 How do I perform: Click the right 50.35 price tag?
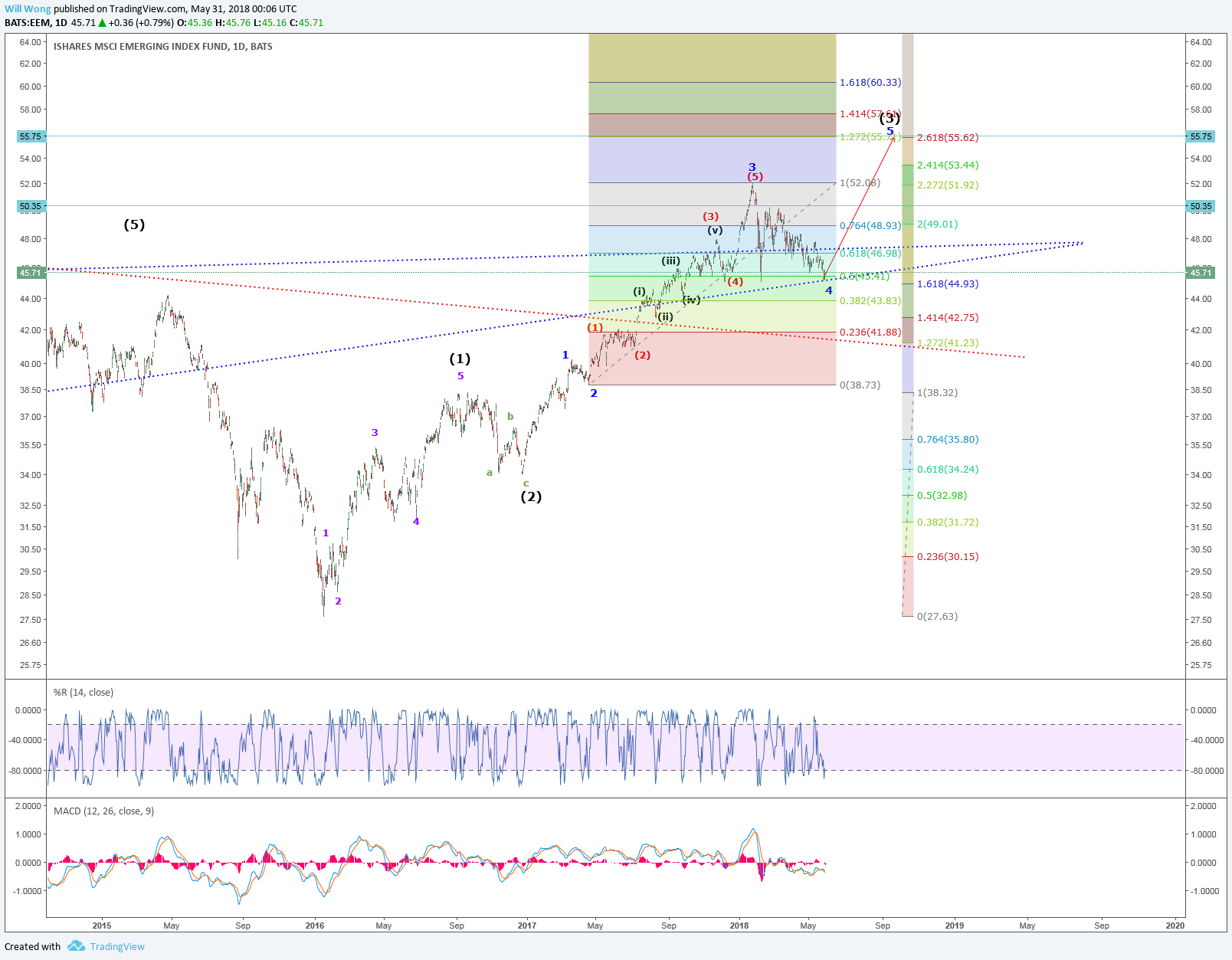[1201, 206]
